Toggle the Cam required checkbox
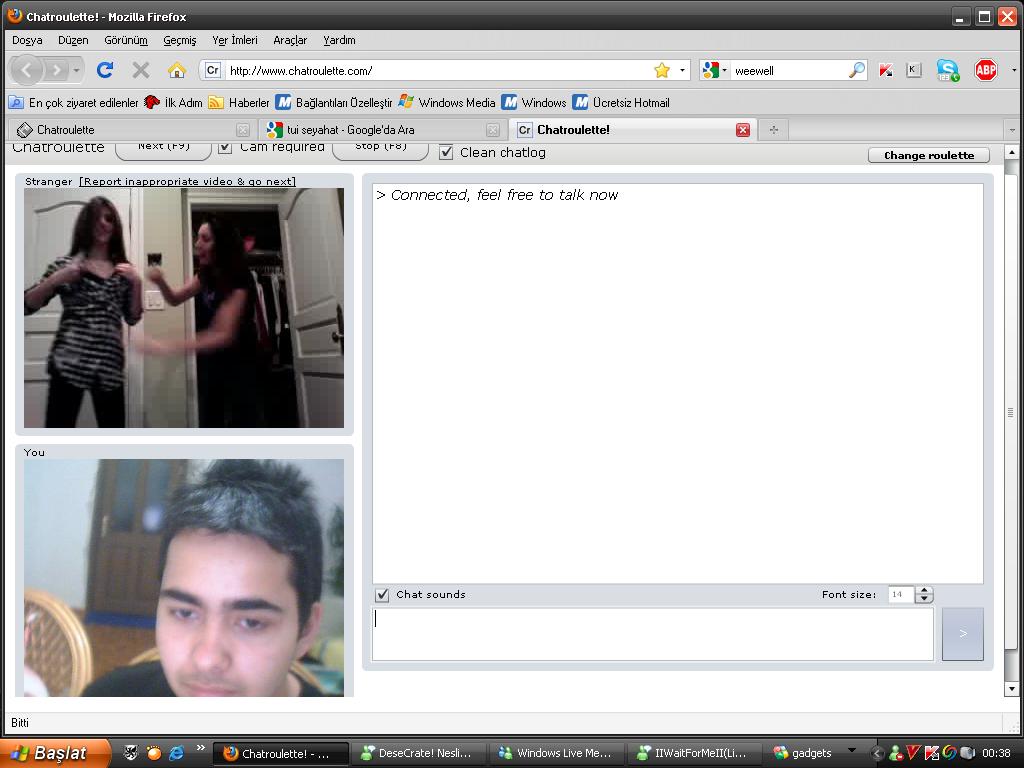Image resolution: width=1024 pixels, height=768 pixels. pos(225,148)
